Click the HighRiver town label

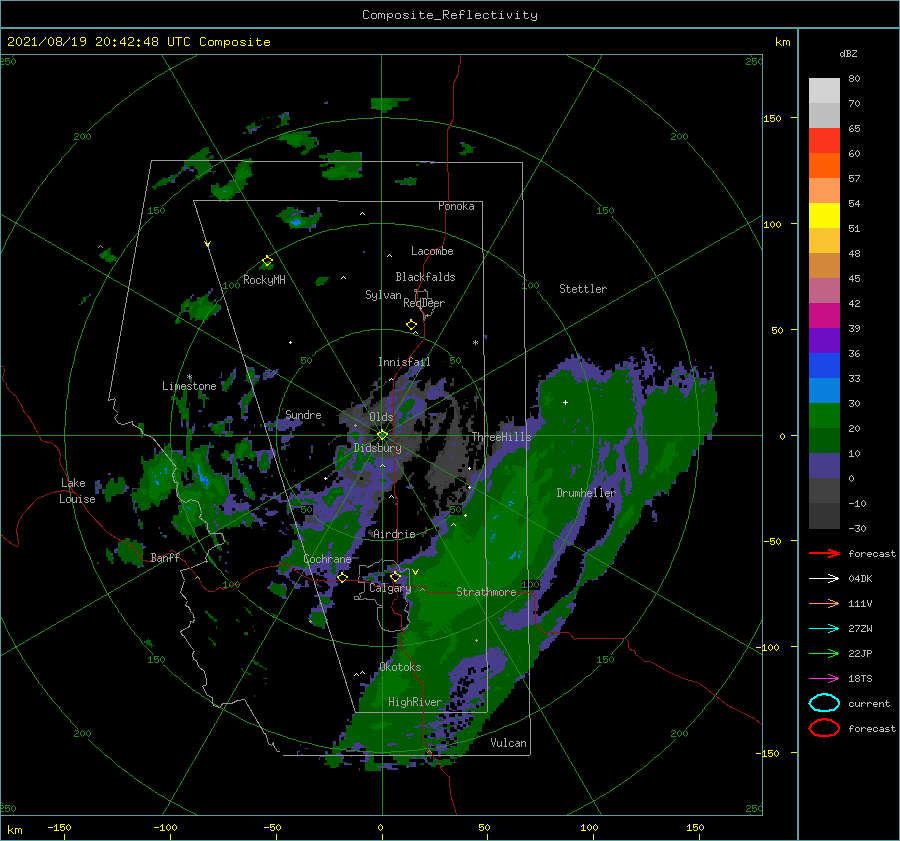[x=414, y=702]
